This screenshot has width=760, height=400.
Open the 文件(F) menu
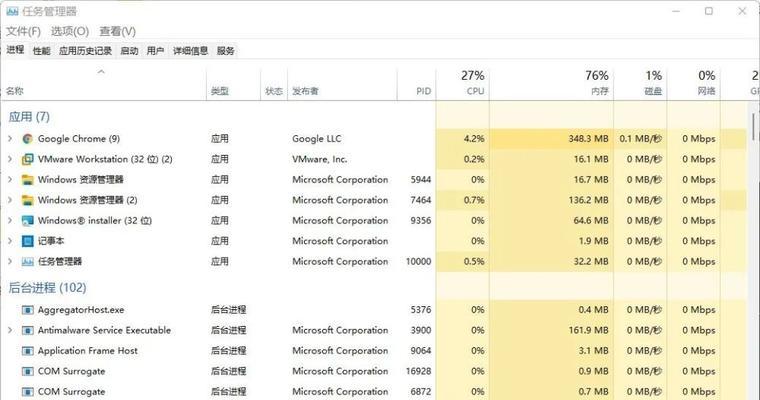tap(23, 32)
